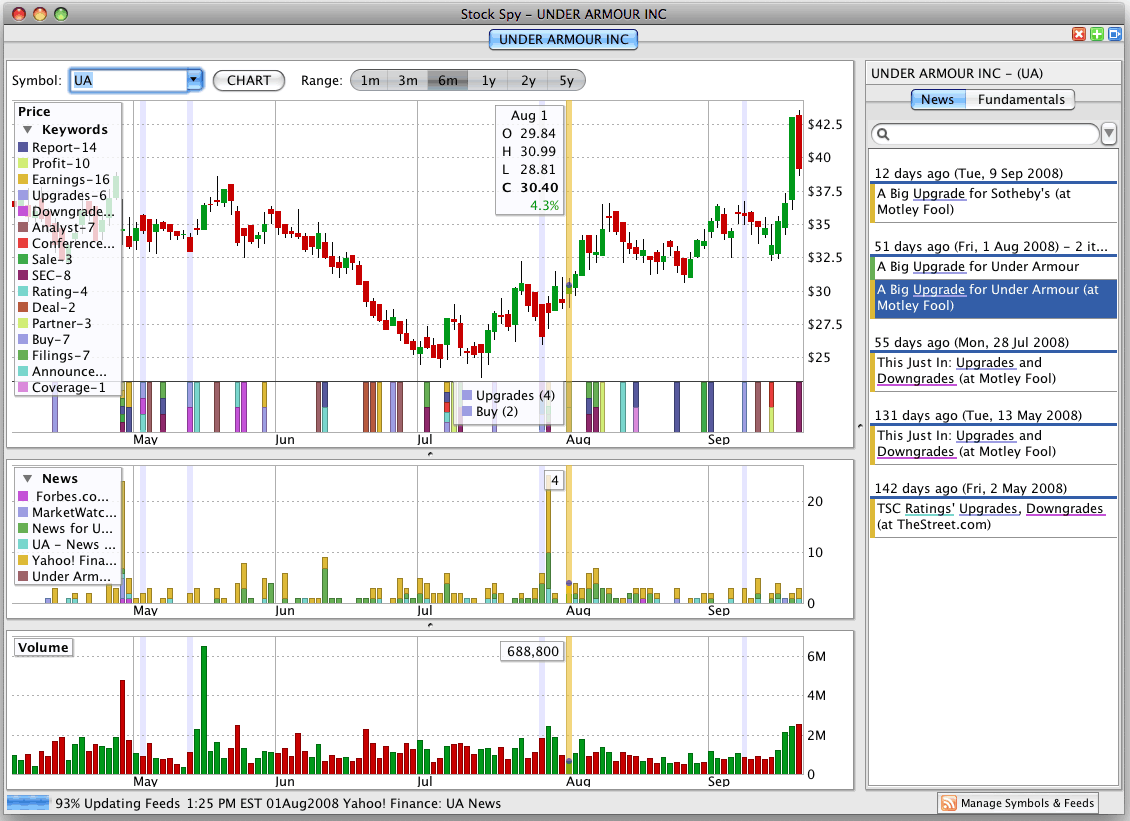Viewport: 1130px width, 821px height.
Task: Collapse the Keywords legend disclosure triangle
Action: 27,130
